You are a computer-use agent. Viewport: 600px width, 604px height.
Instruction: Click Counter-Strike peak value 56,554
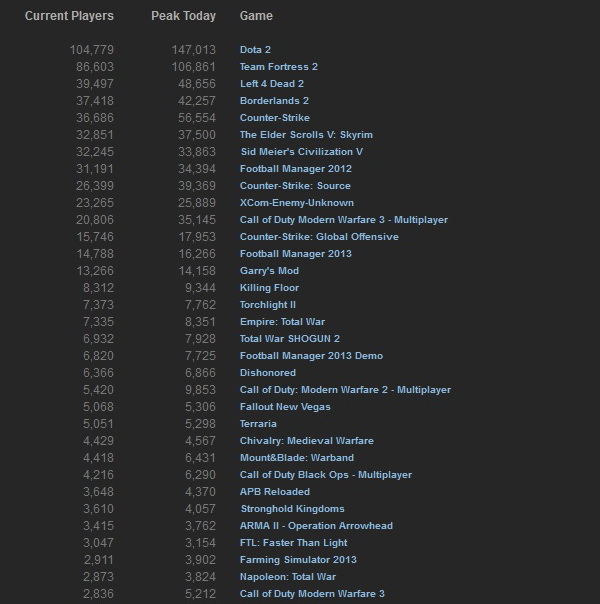(x=197, y=117)
